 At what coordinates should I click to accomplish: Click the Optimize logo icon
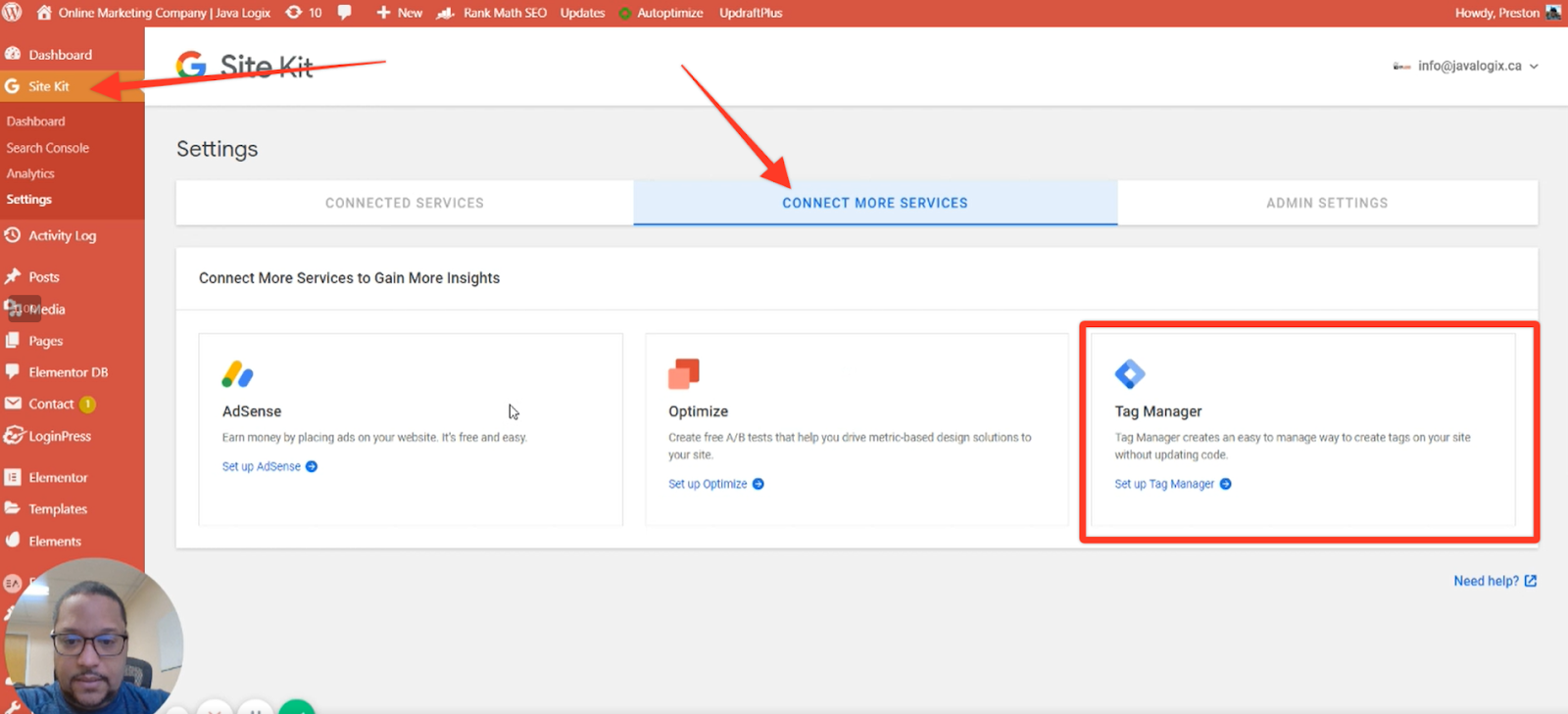684,374
